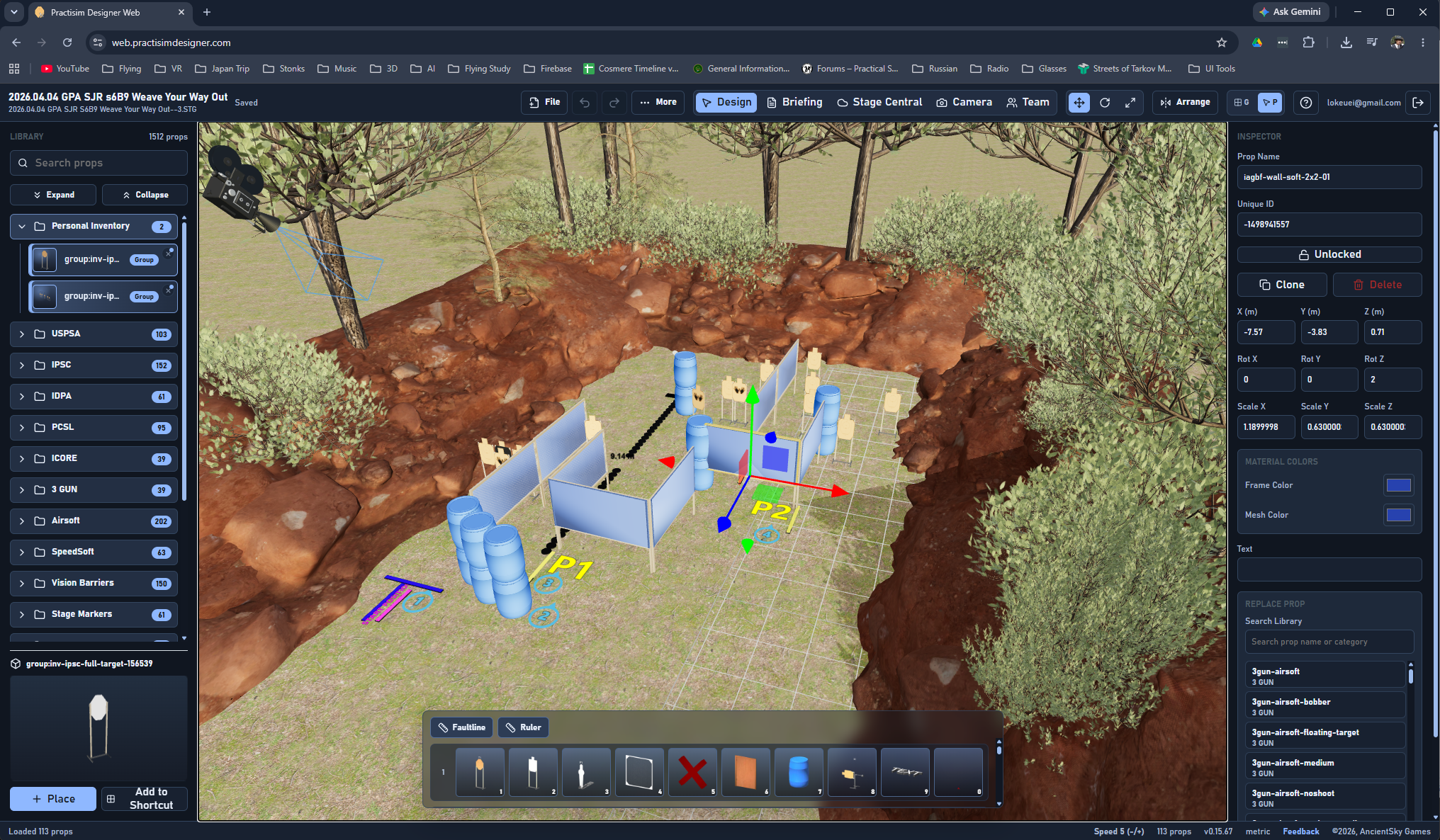
Task: Select the rotate gizmo tool
Action: pos(1105,103)
